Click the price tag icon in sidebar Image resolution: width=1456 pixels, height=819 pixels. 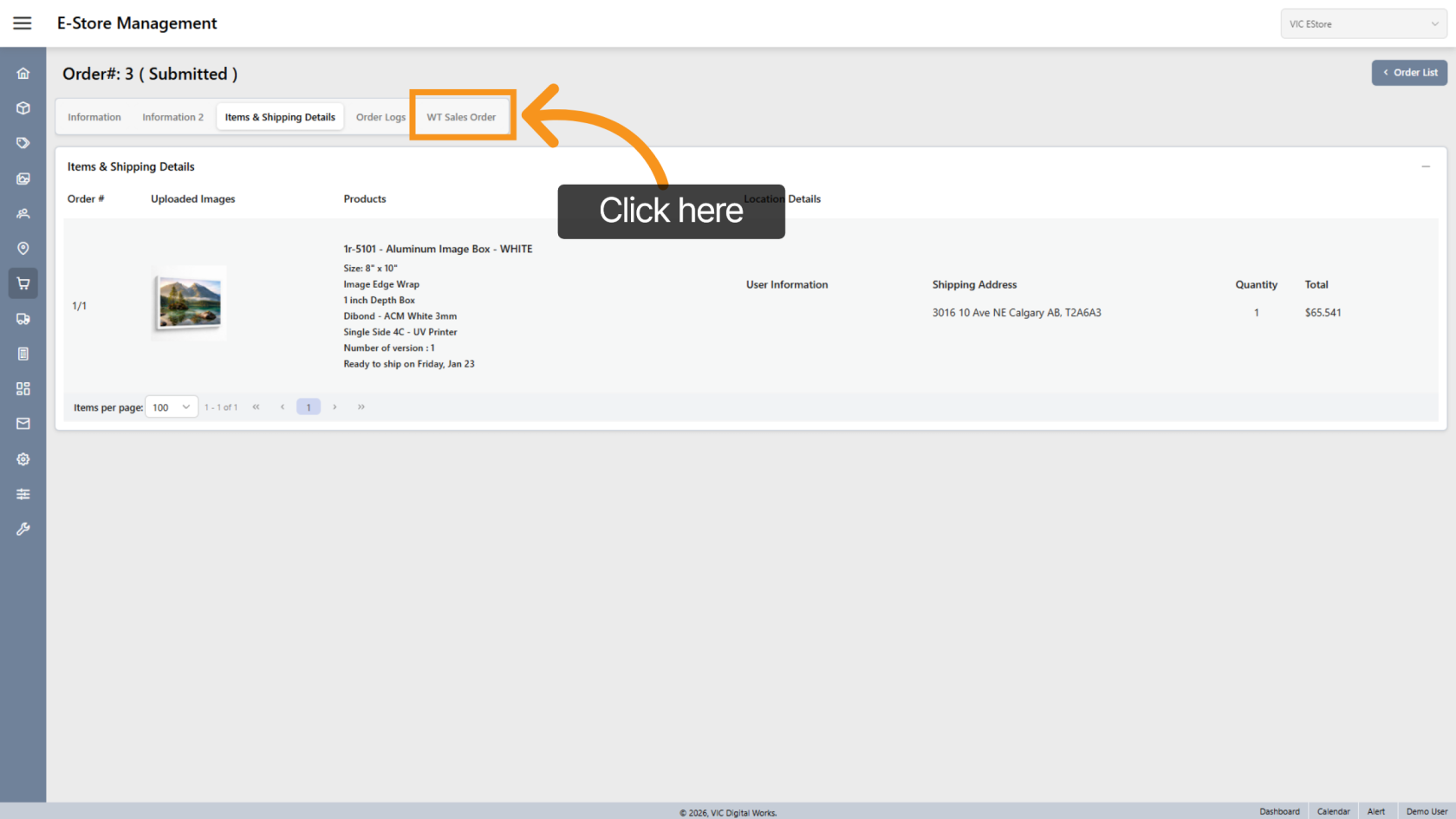pyautogui.click(x=23, y=143)
